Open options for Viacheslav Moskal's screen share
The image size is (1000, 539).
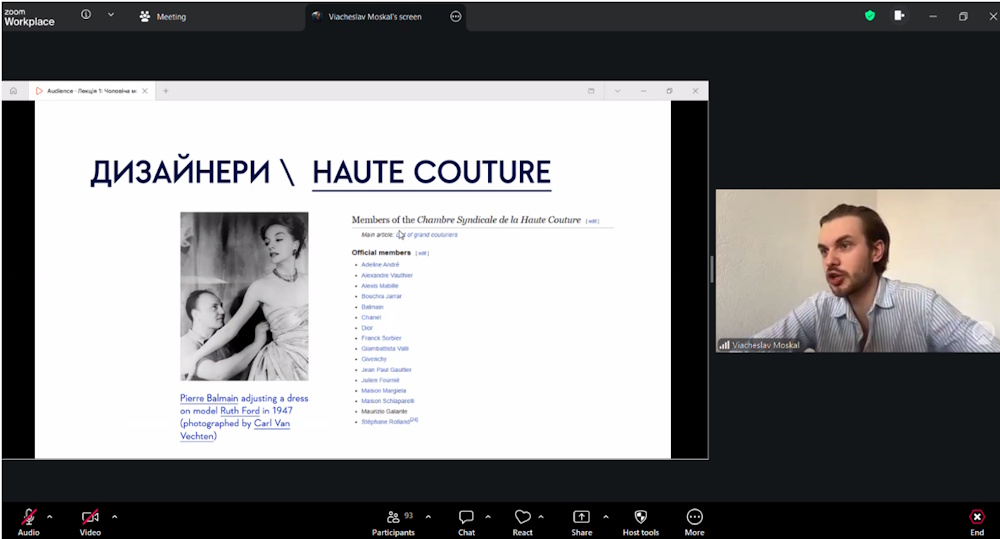(x=456, y=17)
